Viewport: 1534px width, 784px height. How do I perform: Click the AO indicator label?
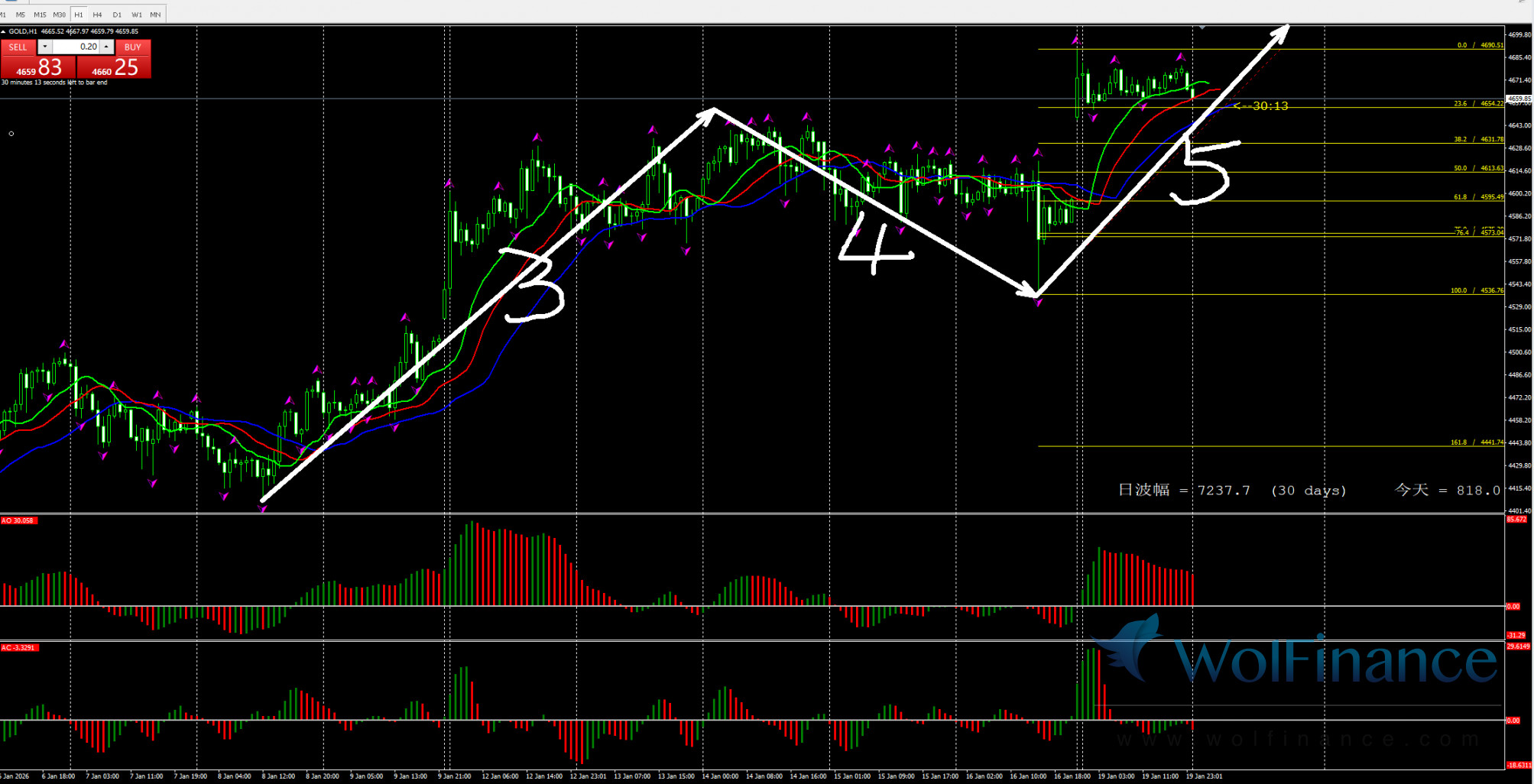coord(18,520)
